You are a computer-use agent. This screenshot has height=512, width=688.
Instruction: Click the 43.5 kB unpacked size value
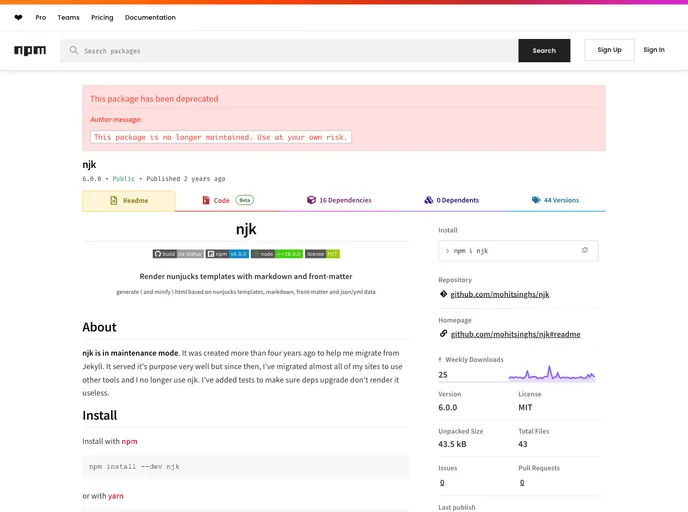point(452,444)
